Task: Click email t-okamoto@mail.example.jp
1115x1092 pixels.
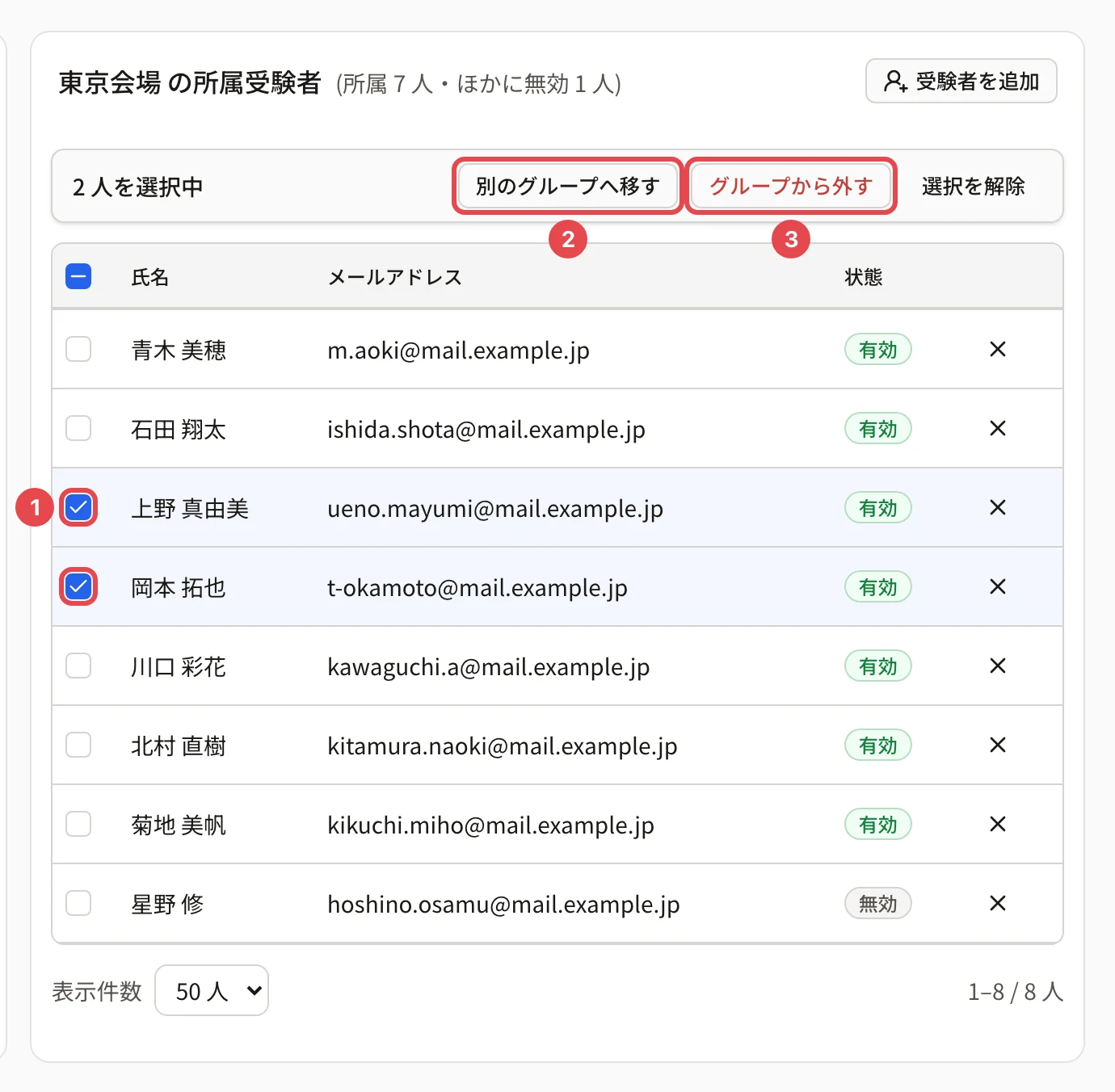Action: coord(478,588)
